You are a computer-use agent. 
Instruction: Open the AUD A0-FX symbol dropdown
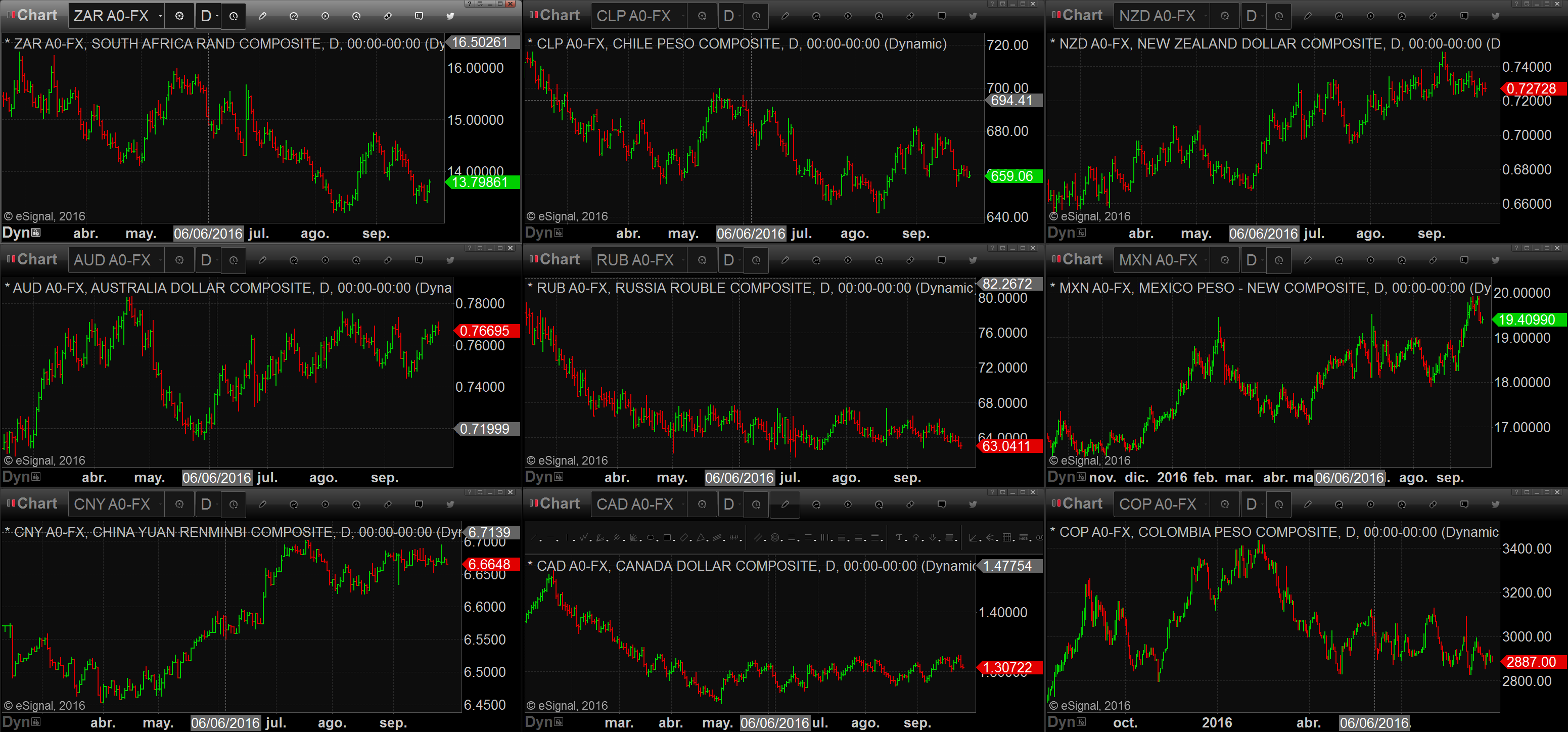[x=117, y=260]
